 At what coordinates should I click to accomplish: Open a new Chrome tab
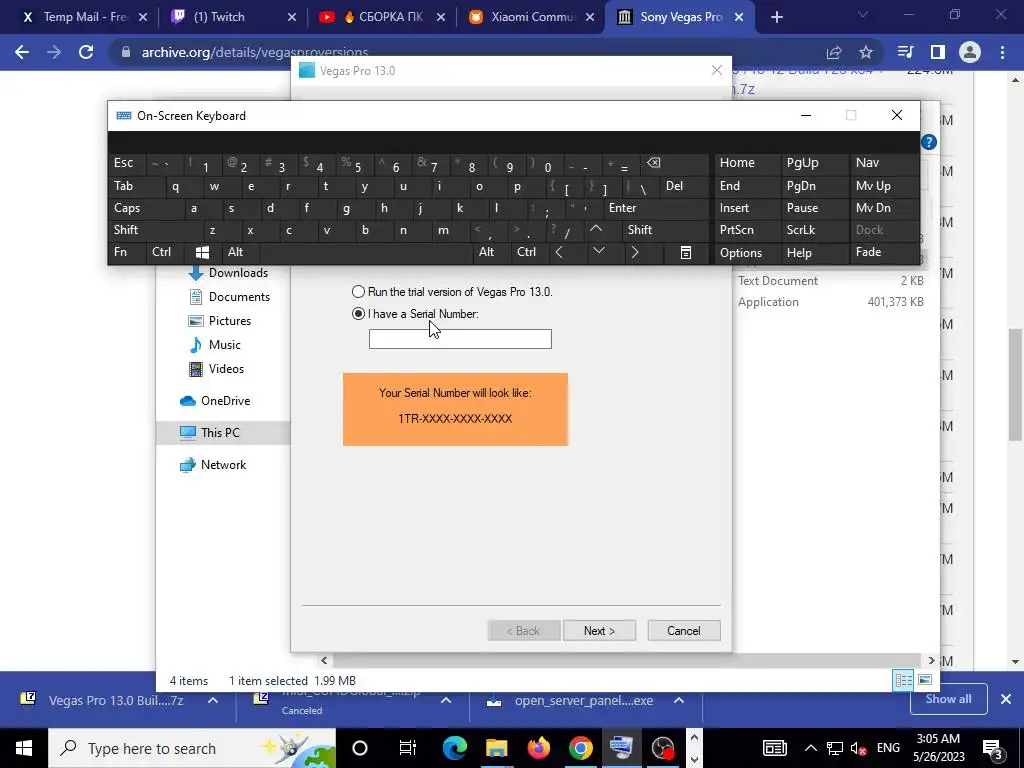(776, 17)
